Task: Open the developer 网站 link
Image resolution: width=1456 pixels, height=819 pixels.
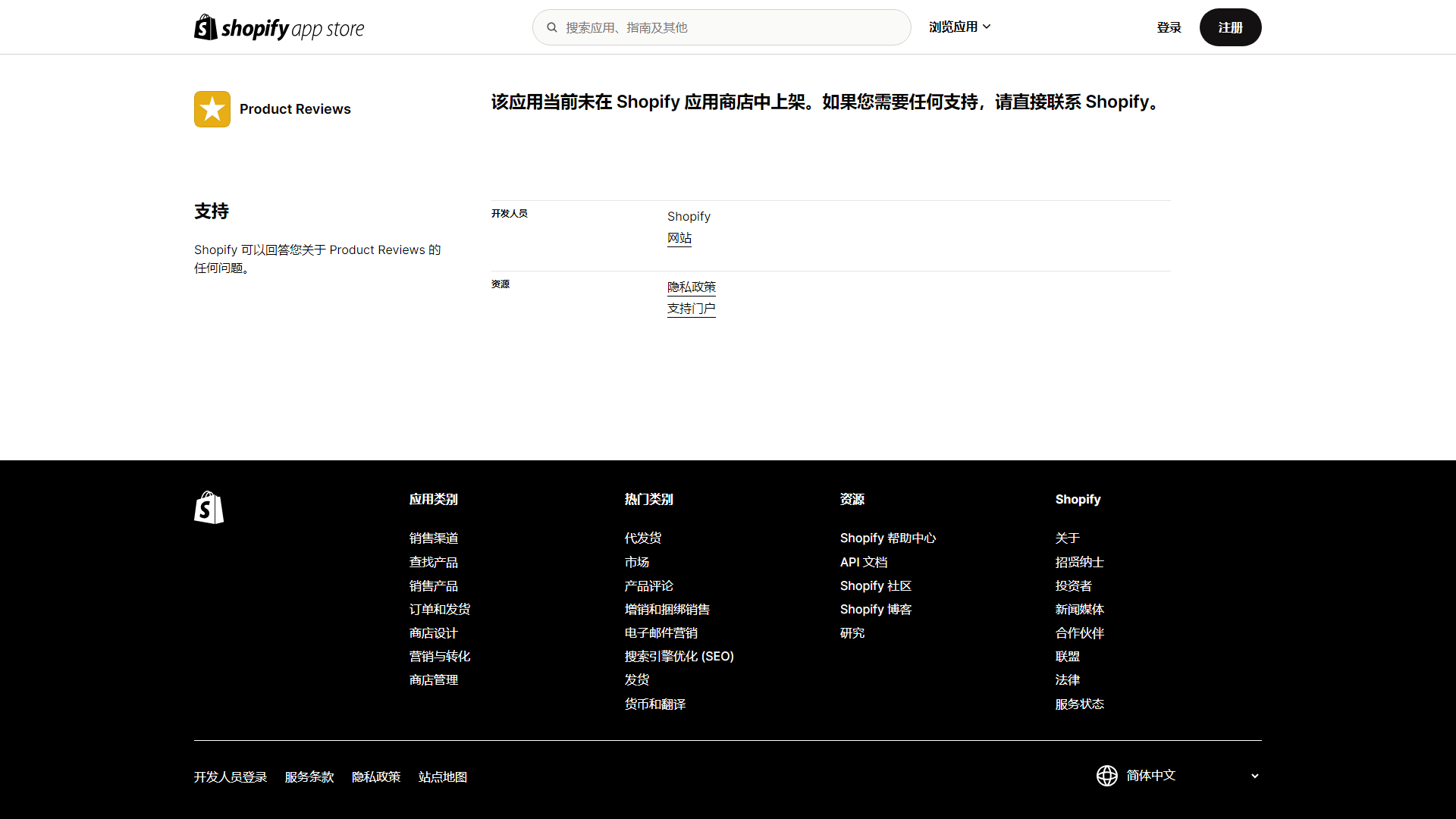Action: point(679,238)
